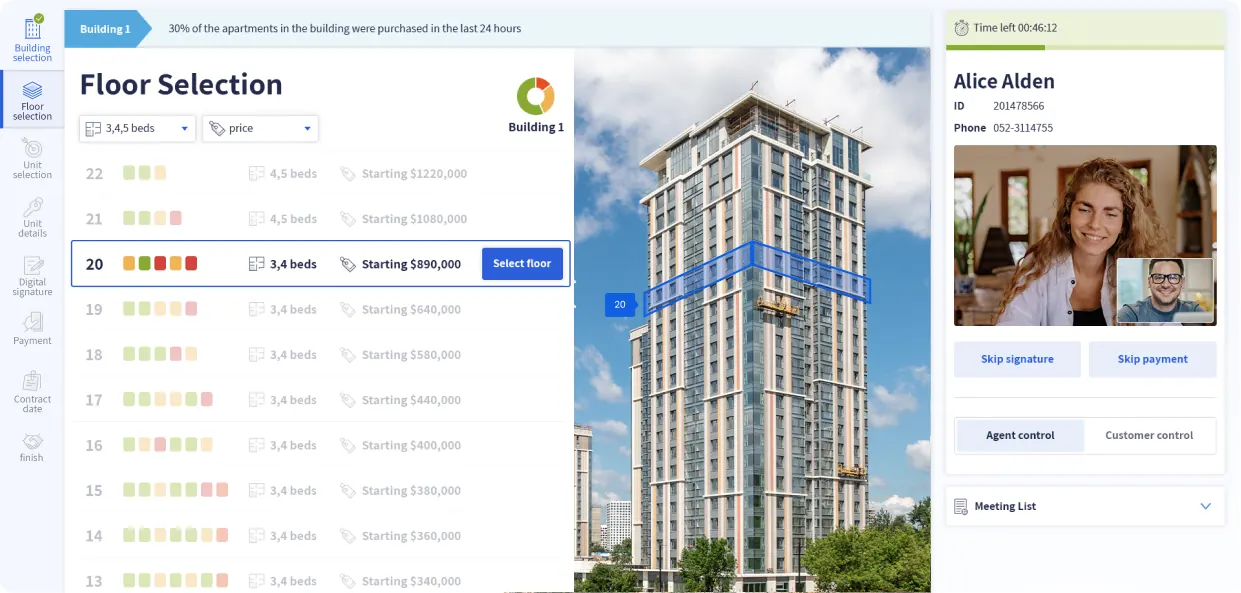Image resolution: width=1241 pixels, height=593 pixels.
Task: Click the Building 1 donut chart icon
Action: click(x=536, y=96)
